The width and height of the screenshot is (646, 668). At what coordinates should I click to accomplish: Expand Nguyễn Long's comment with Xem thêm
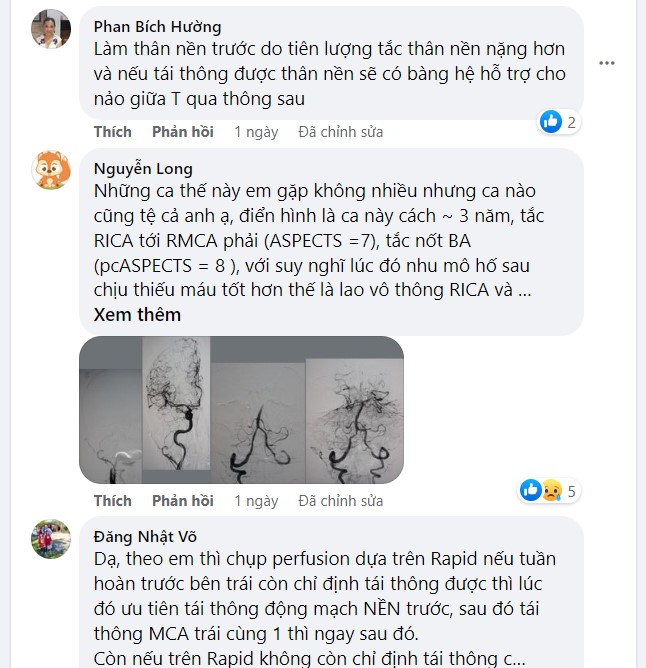point(138,314)
